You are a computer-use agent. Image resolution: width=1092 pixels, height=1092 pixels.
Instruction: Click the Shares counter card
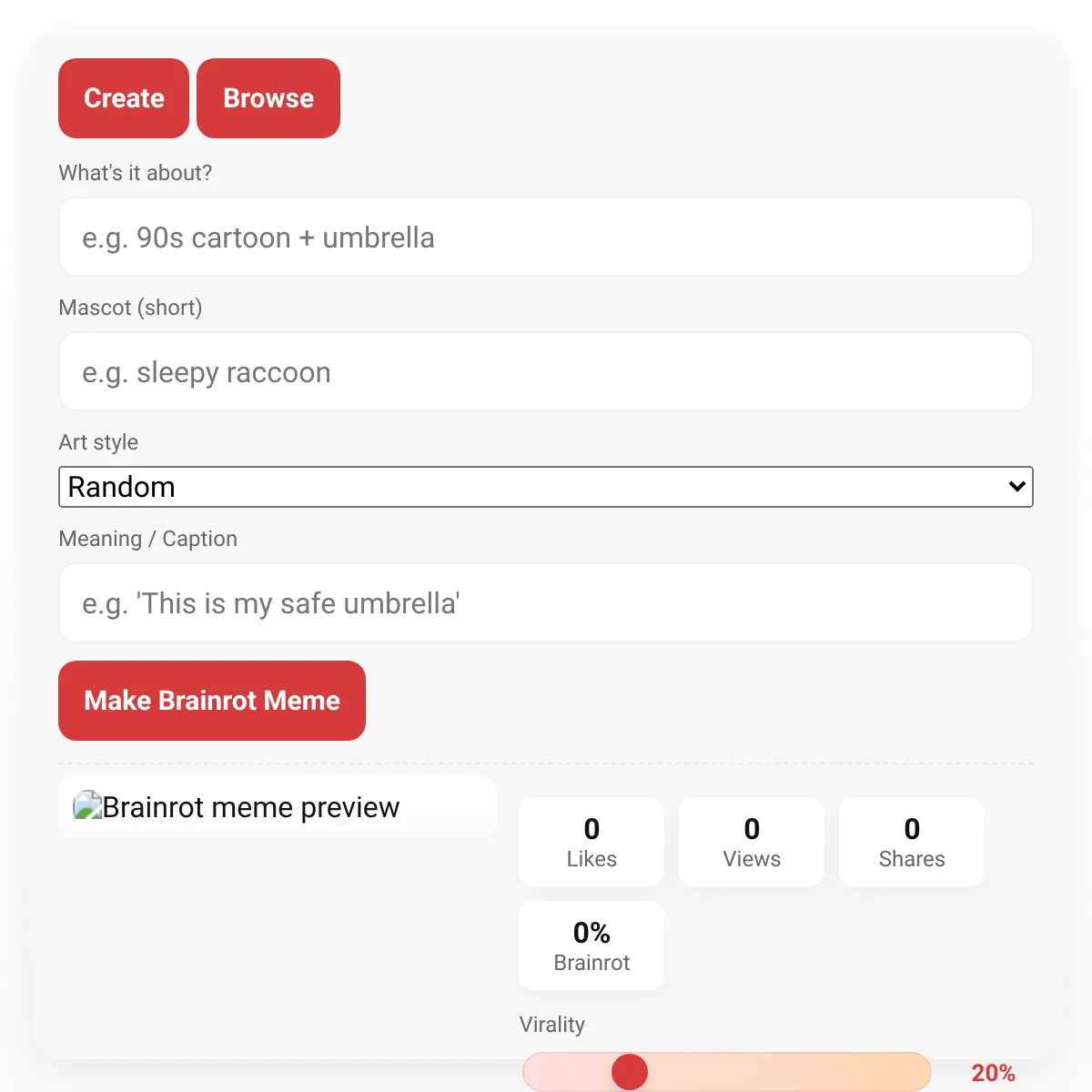click(x=912, y=842)
